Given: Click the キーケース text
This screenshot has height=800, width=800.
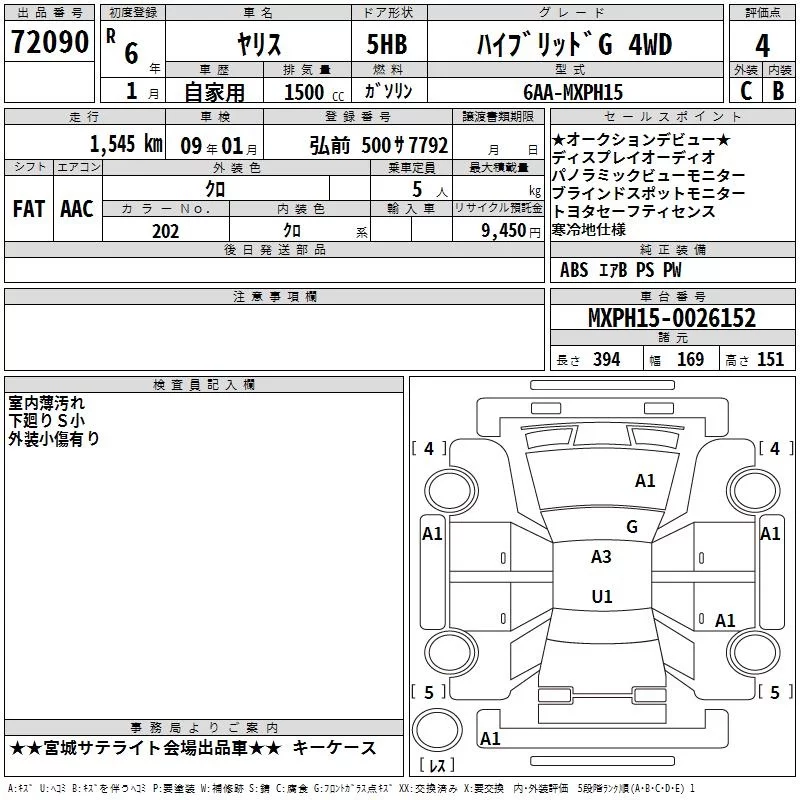Looking at the screenshot, I should pyautogui.click(x=335, y=748).
